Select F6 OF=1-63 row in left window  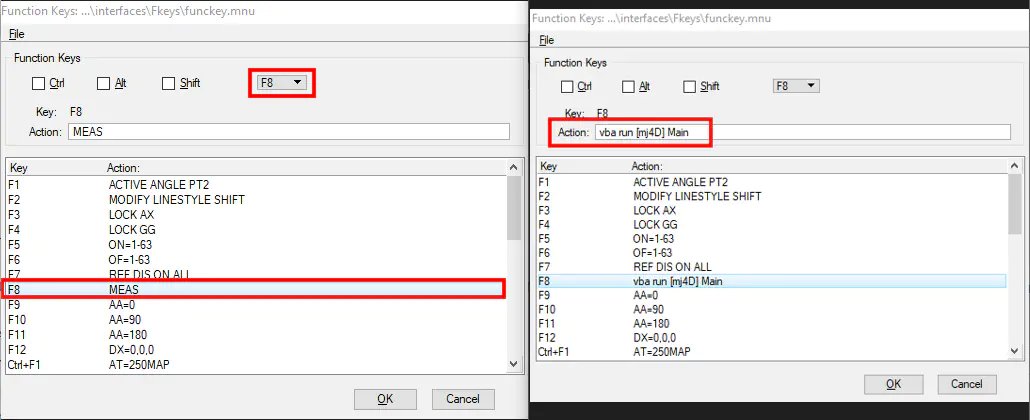[x=256, y=260]
